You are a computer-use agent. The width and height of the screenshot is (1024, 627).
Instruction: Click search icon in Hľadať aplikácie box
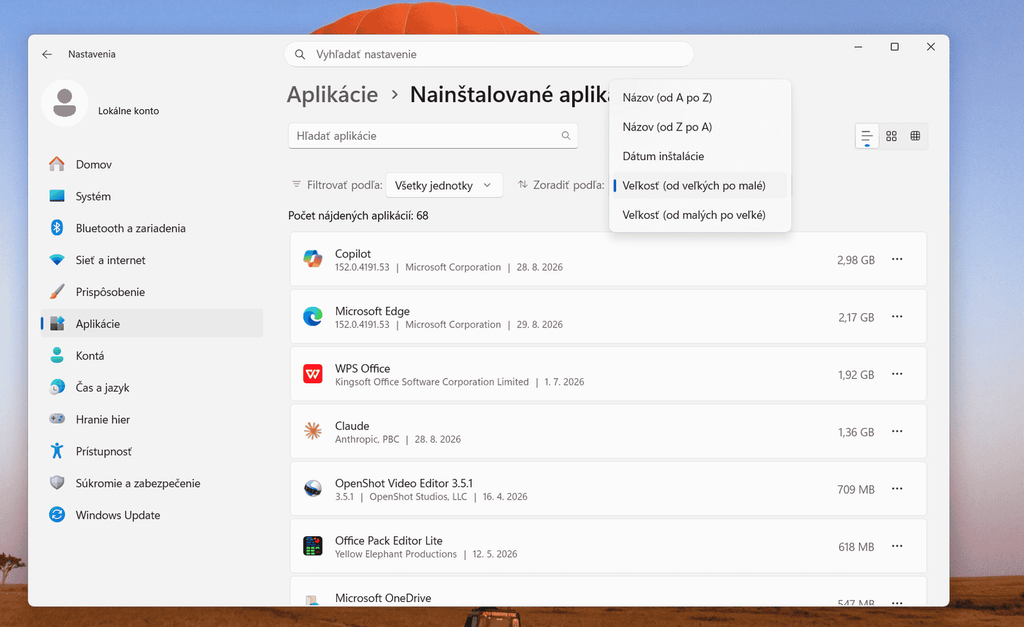point(566,136)
